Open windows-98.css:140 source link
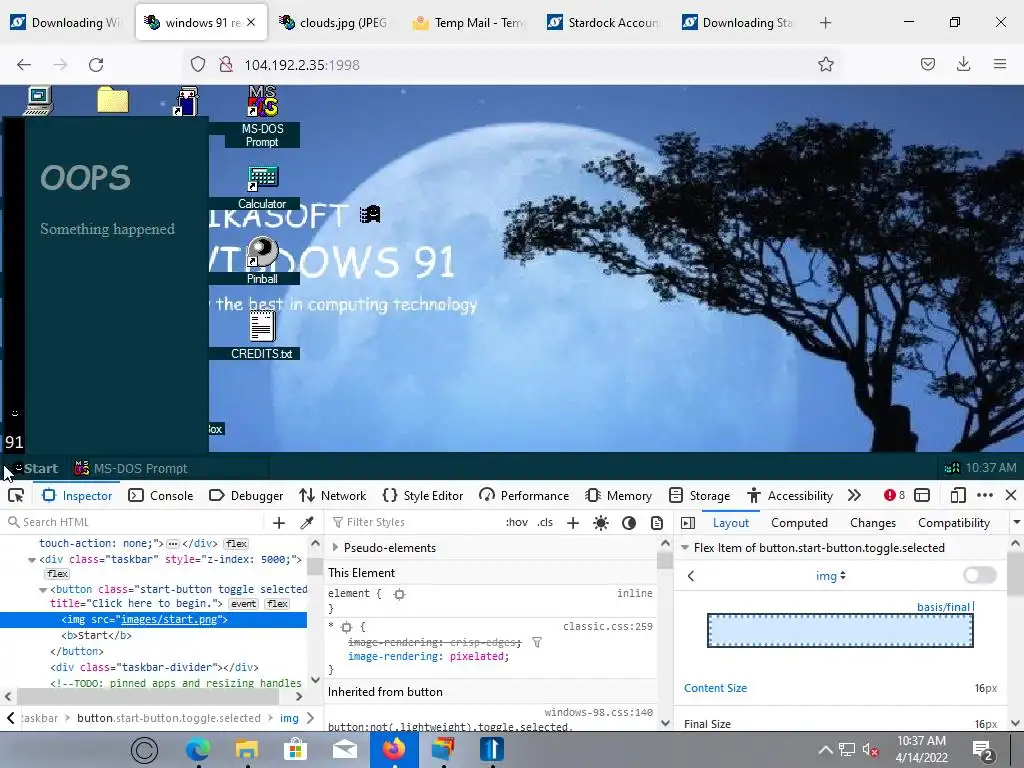1024x768 pixels. tap(598, 712)
